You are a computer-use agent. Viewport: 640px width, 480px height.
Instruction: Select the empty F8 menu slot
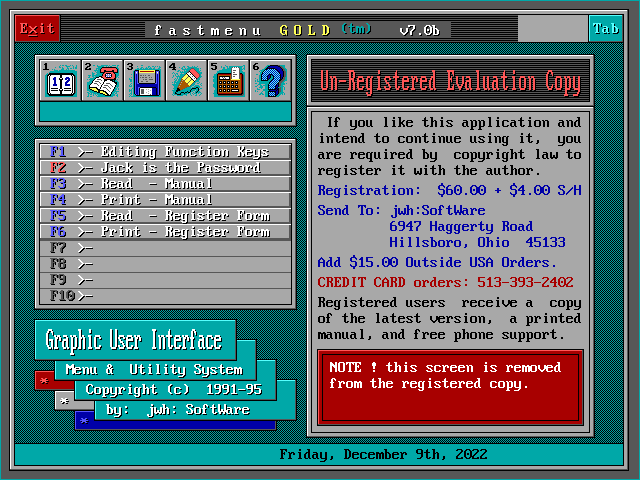coord(165,264)
